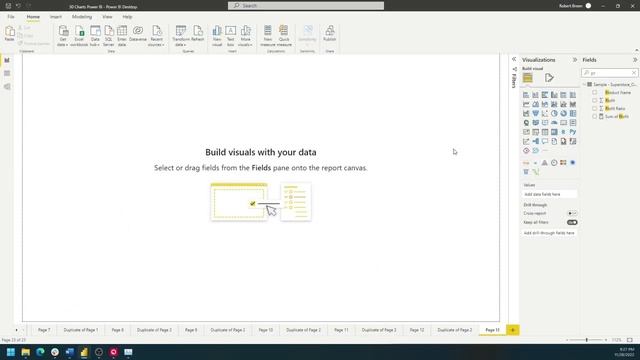Select the Python visual icon
Screen dimensions: 640x360
pos(573,132)
